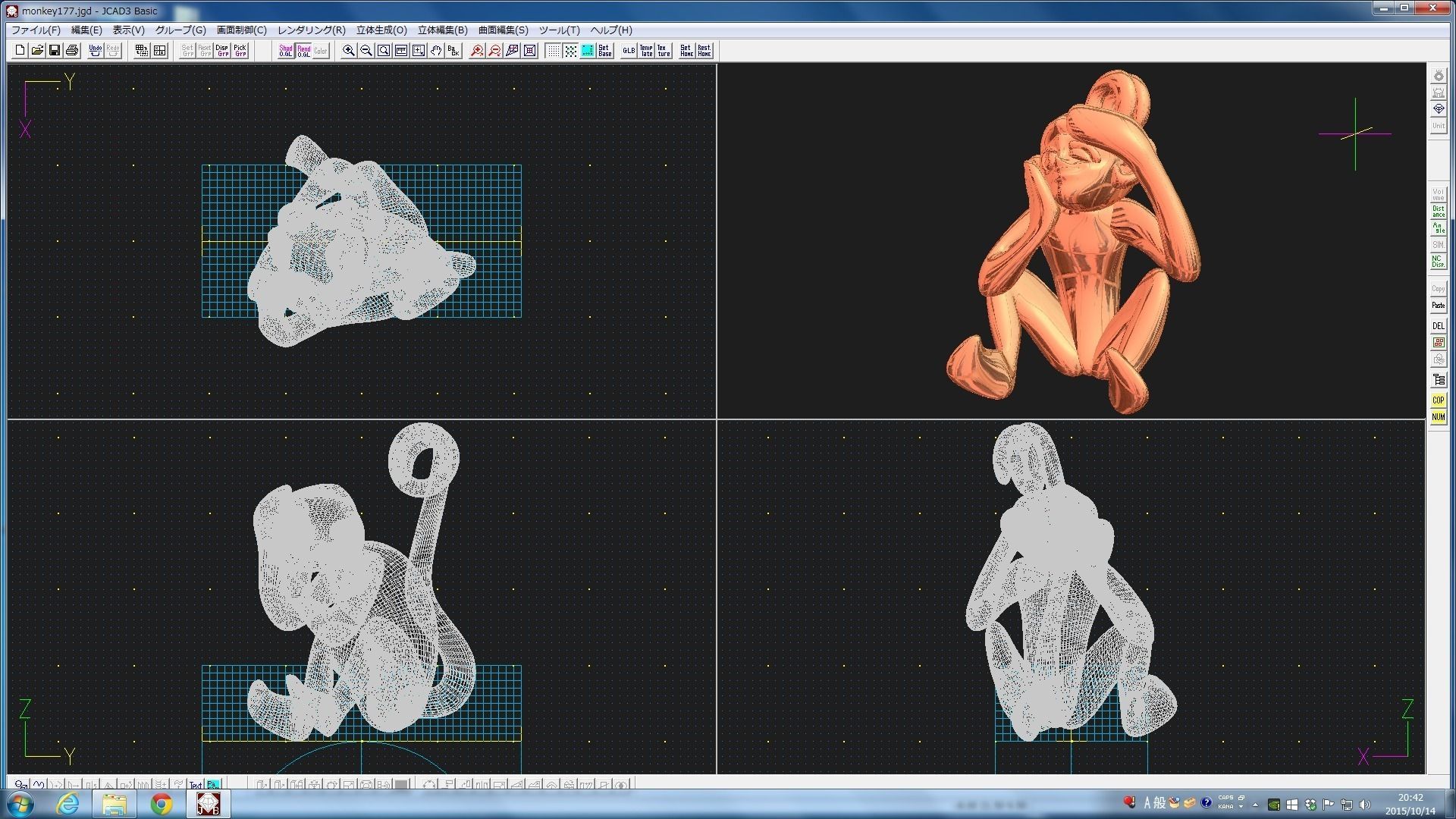The width and height of the screenshot is (1456, 819).
Task: Open the 立体生成(O) menu
Action: tap(381, 30)
